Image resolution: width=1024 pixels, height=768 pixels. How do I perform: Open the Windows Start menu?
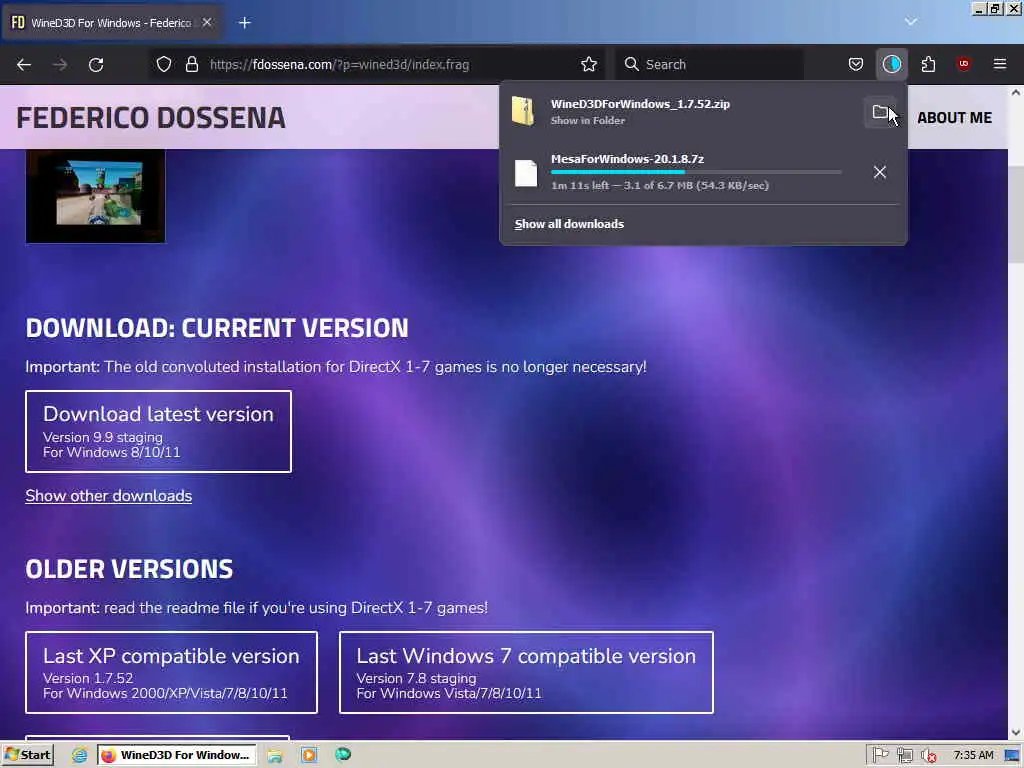pyautogui.click(x=27, y=755)
